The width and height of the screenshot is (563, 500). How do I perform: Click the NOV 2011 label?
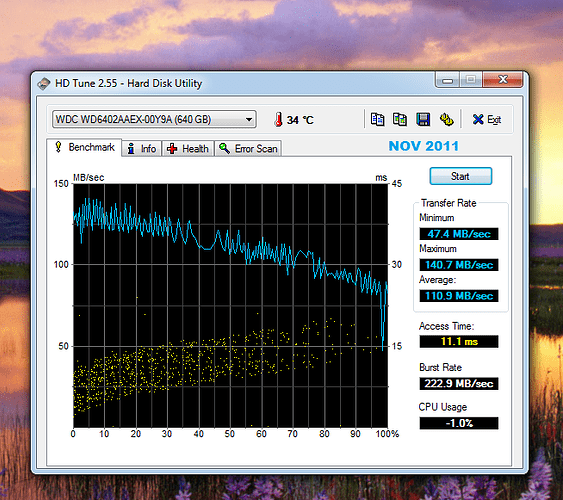click(x=424, y=146)
